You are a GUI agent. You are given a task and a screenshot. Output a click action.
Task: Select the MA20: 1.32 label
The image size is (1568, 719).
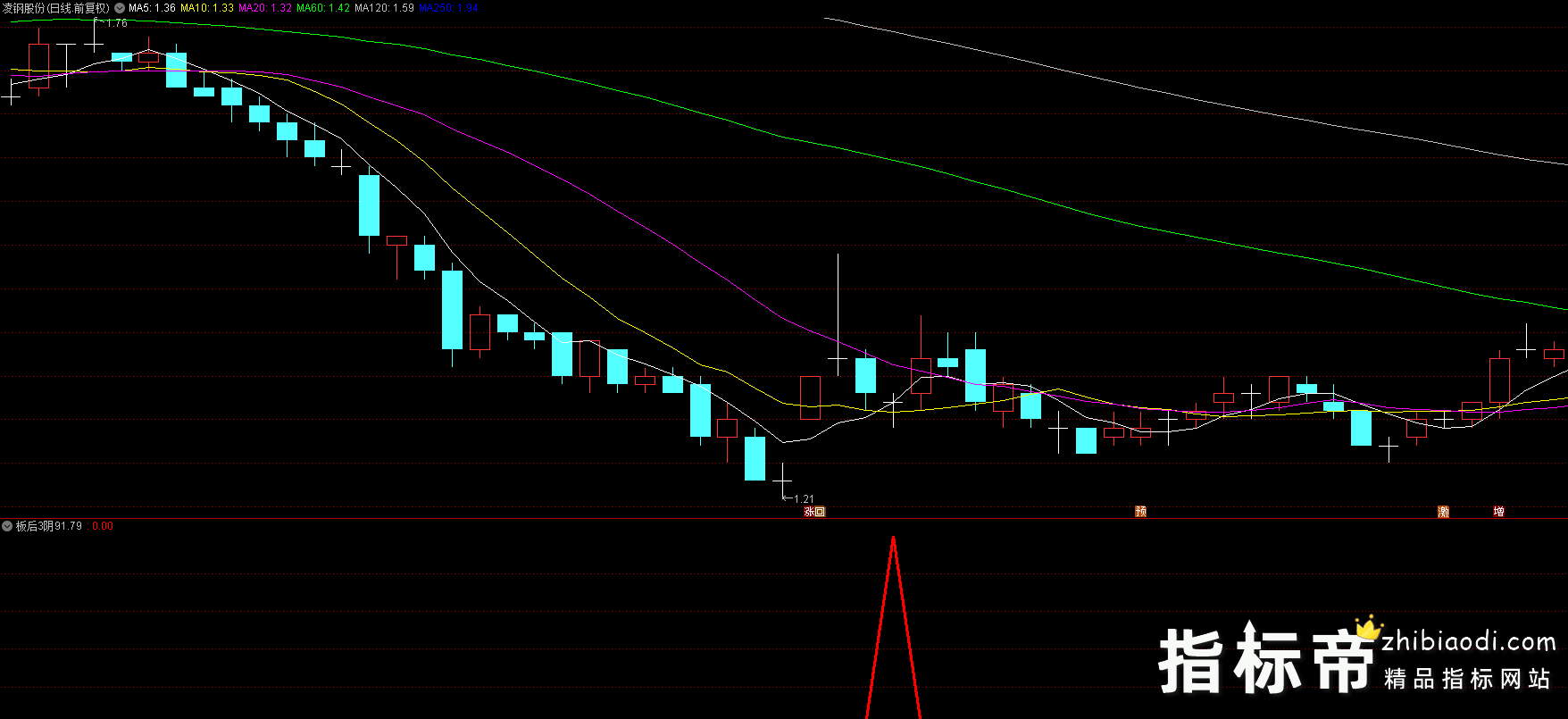coord(265,8)
